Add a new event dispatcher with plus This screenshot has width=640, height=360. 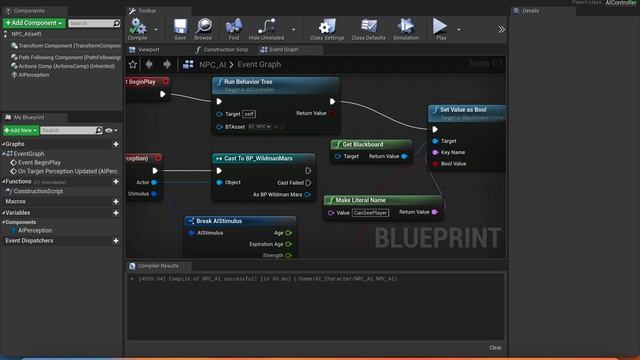[116, 241]
